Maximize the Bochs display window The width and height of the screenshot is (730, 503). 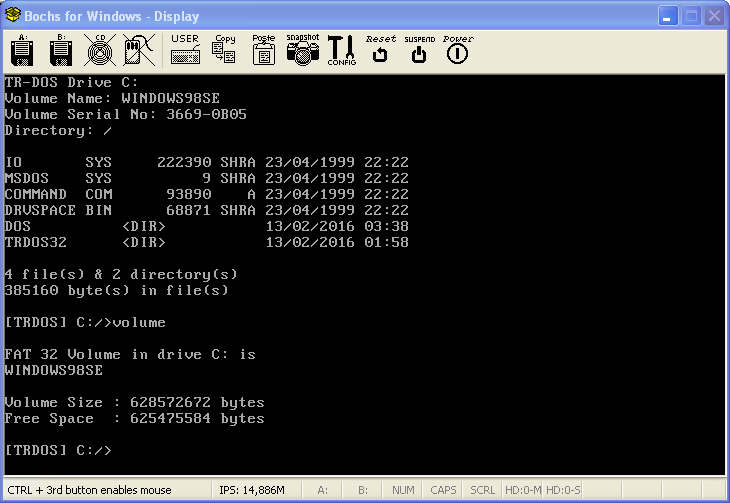point(691,16)
